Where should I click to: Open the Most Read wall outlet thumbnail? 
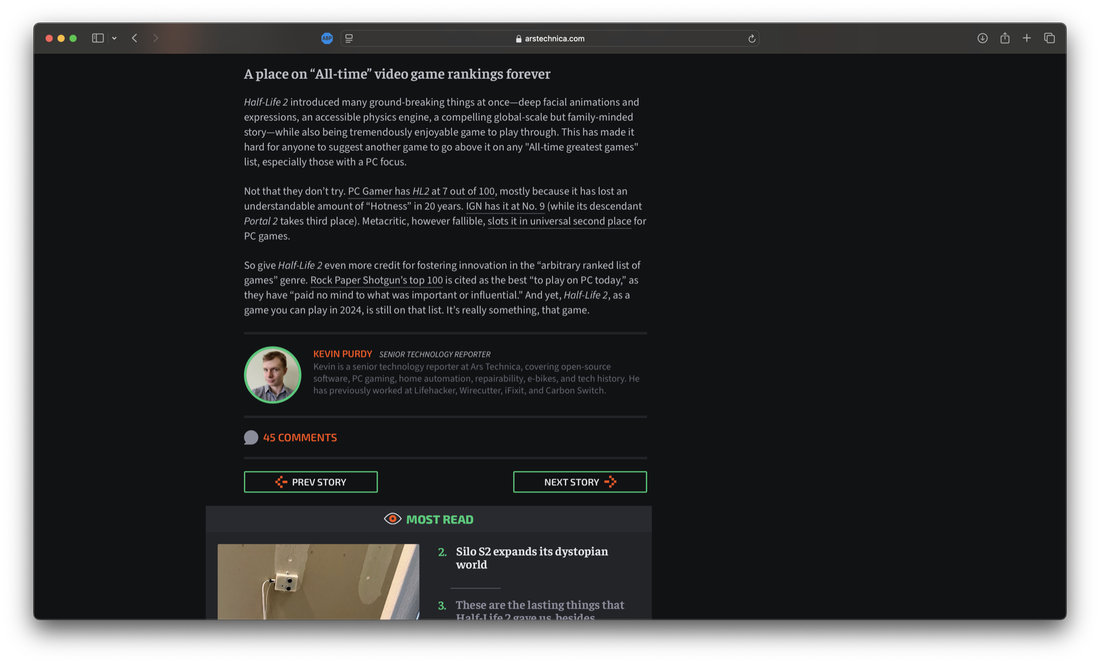[318, 582]
